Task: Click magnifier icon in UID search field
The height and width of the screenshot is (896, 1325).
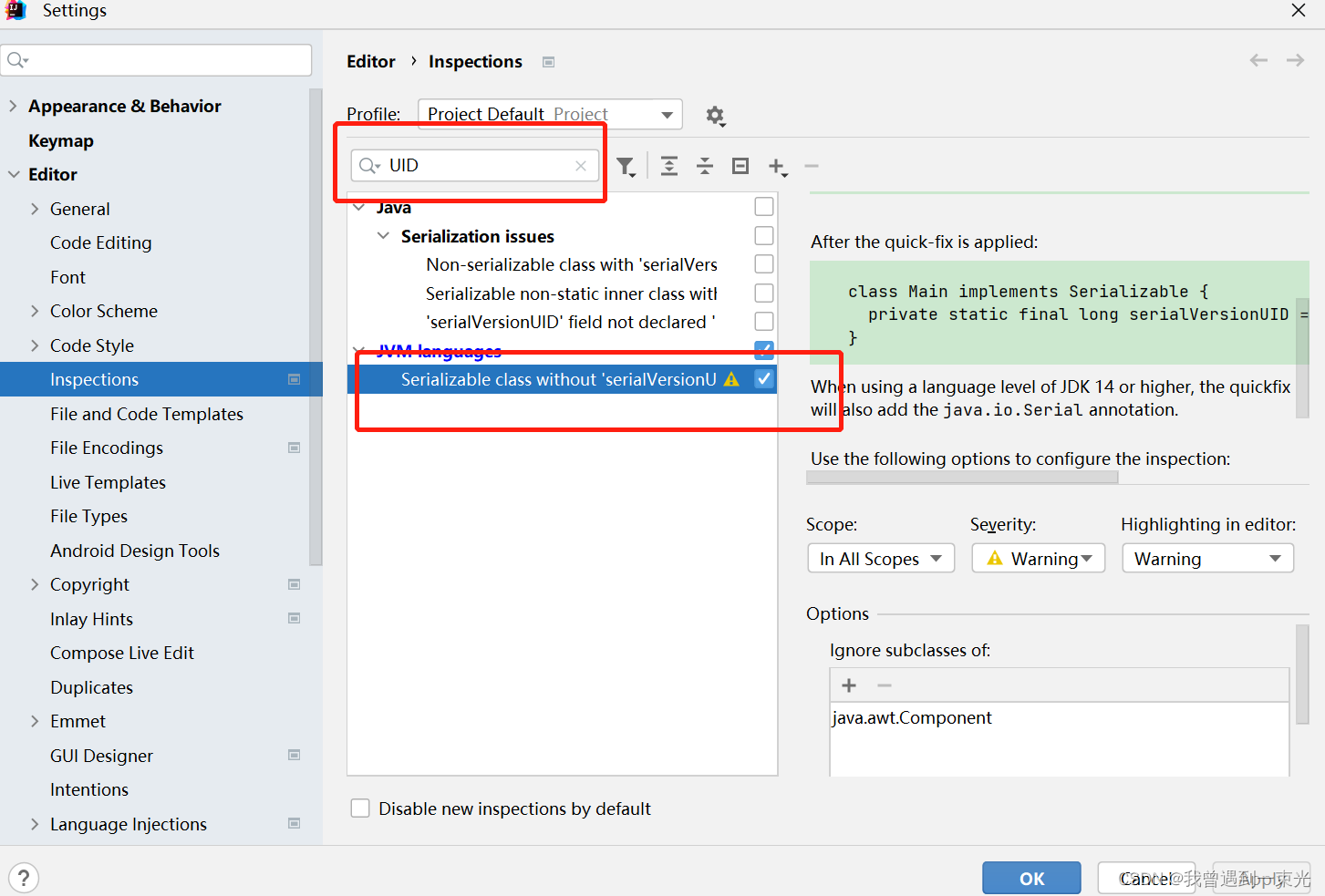Action: (x=369, y=166)
